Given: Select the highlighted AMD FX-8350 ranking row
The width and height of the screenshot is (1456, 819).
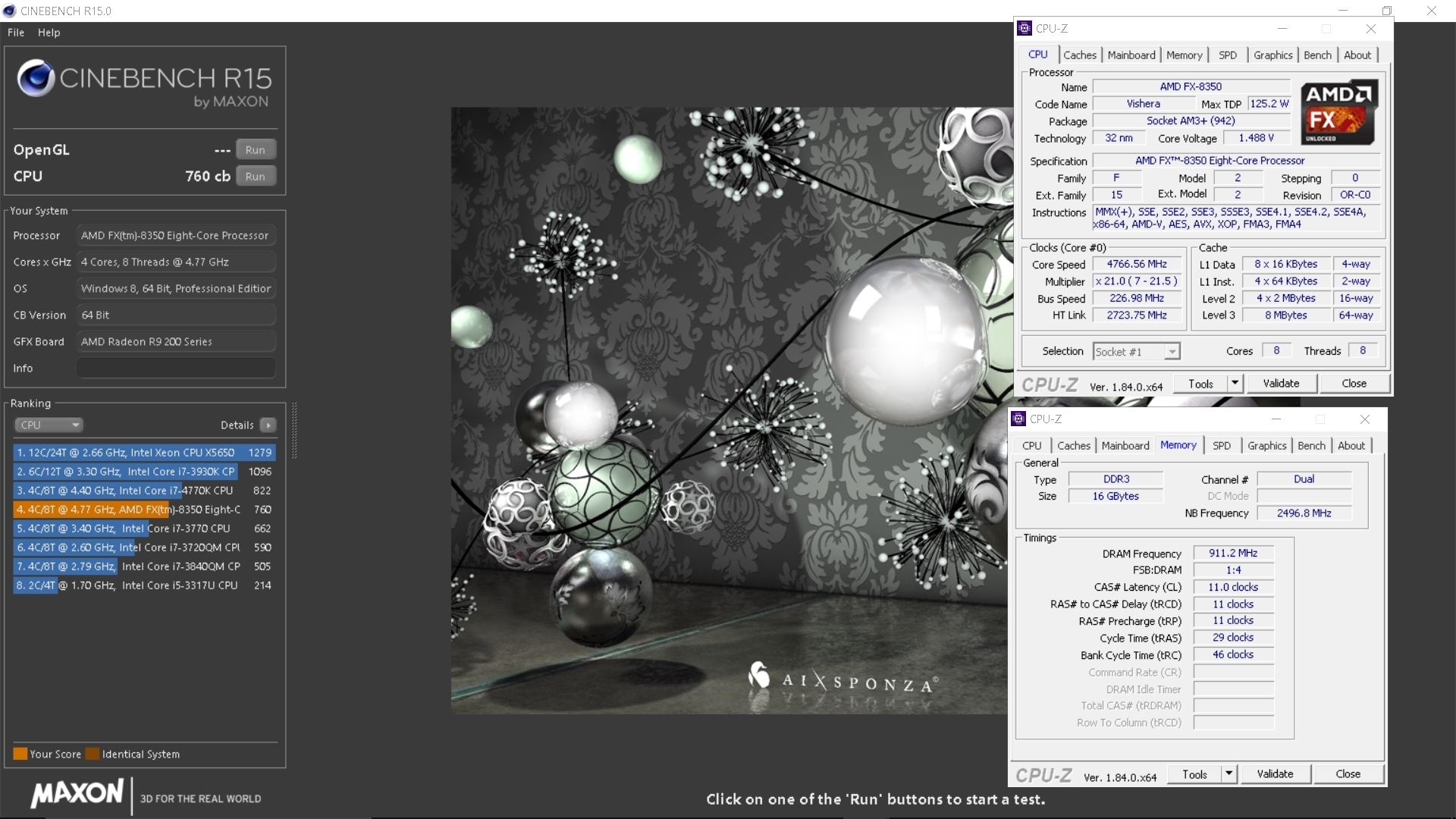Looking at the screenshot, I should point(144,510).
